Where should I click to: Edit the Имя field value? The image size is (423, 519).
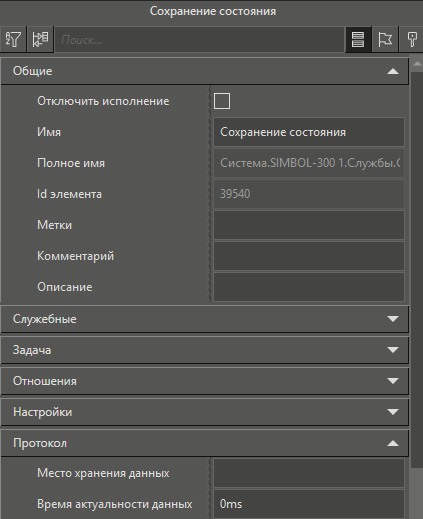click(309, 132)
